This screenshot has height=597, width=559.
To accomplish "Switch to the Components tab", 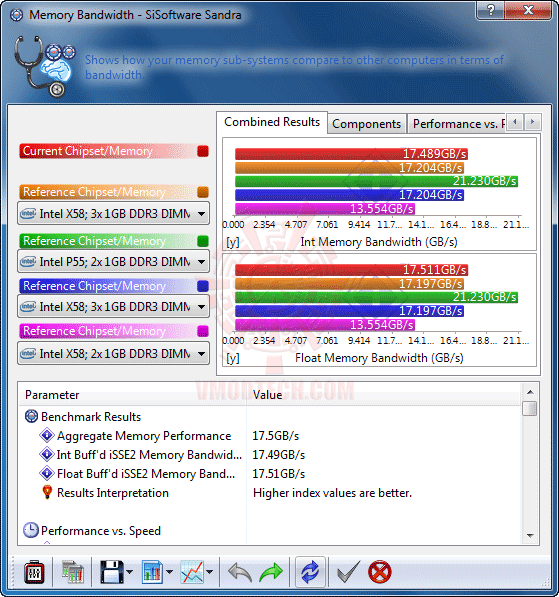I will tap(366, 124).
